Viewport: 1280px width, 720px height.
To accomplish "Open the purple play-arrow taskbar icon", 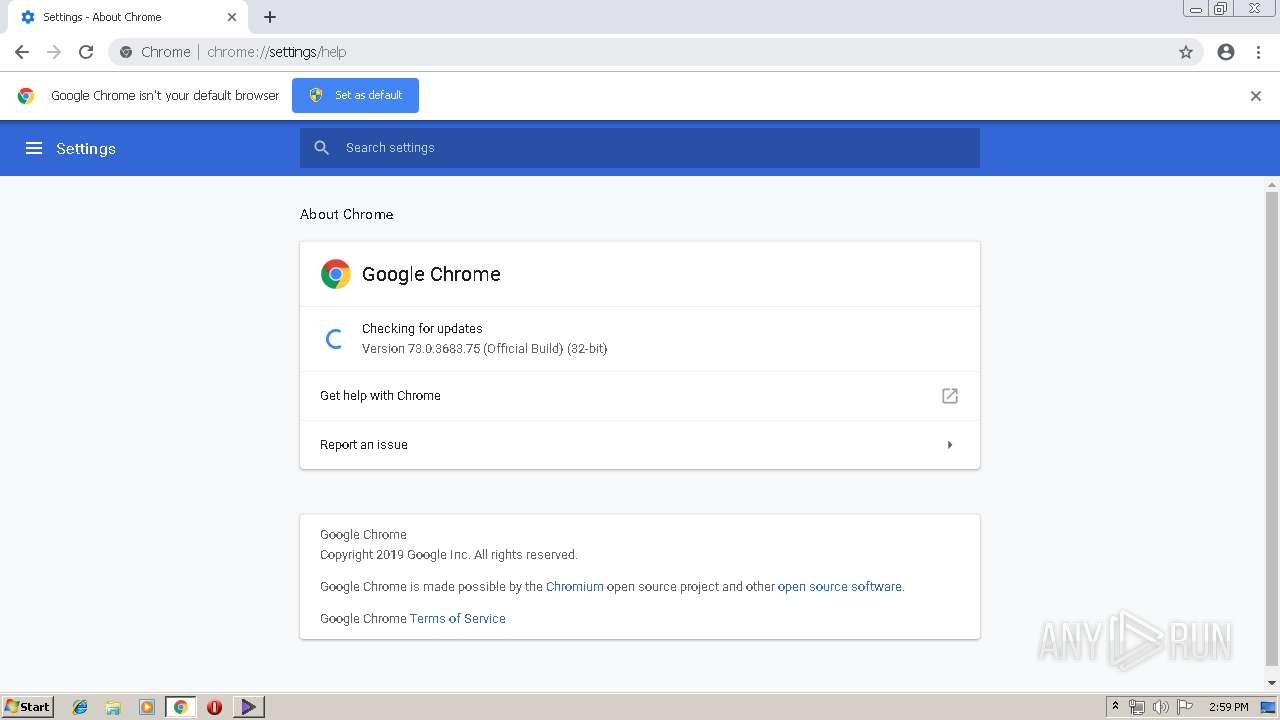I will (x=248, y=707).
